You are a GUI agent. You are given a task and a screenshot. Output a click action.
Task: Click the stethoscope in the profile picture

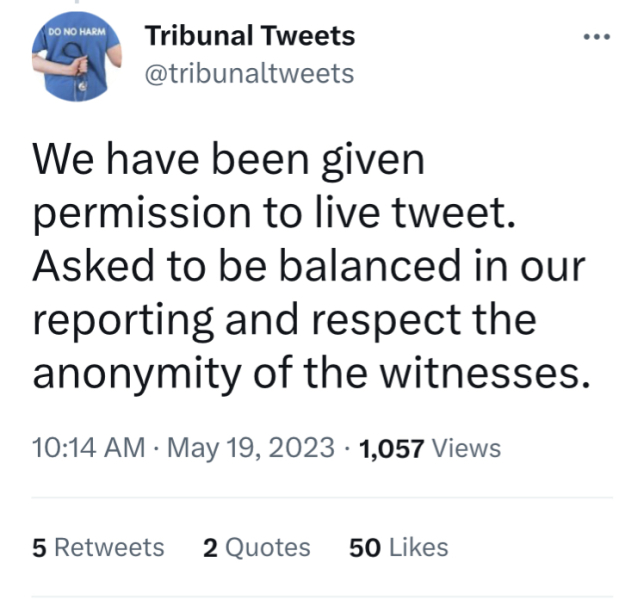coord(77,71)
